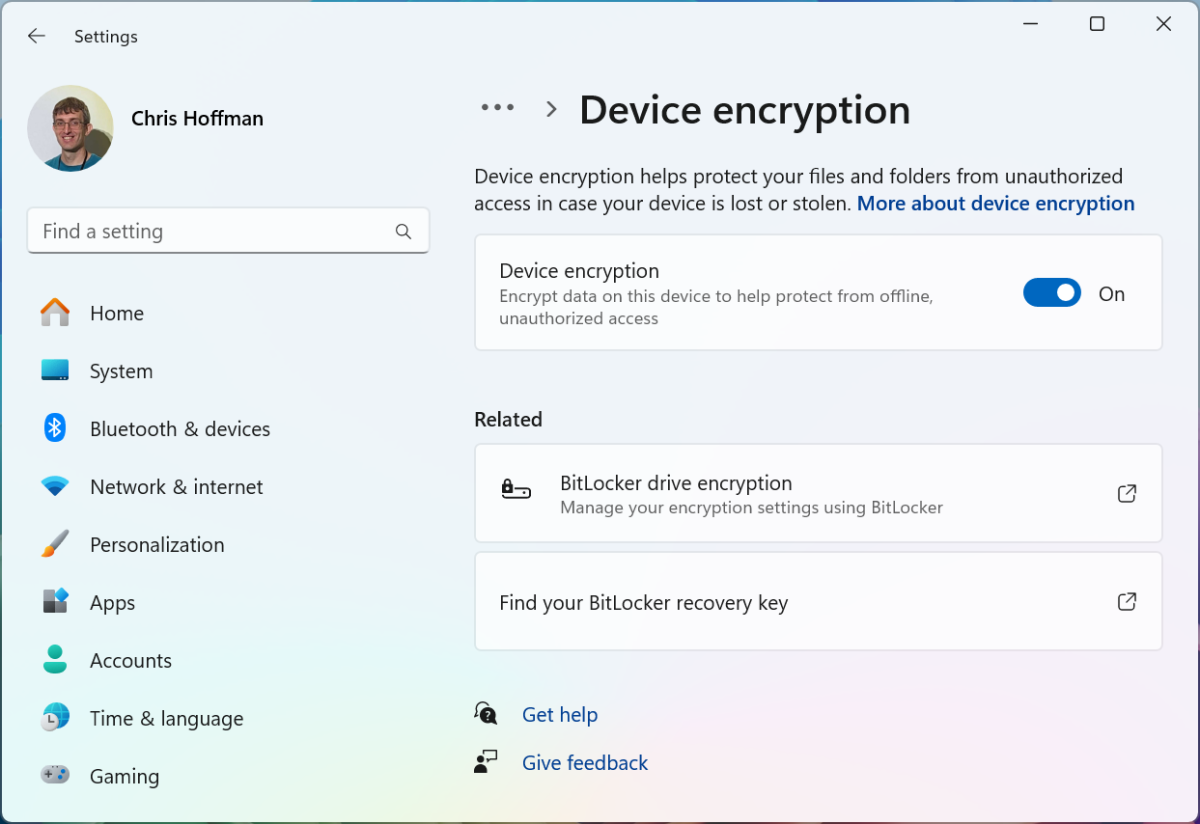Screen dimensions: 1200x824
Task: Click the Wi-Fi icon for Network & internet
Action: coord(54,486)
